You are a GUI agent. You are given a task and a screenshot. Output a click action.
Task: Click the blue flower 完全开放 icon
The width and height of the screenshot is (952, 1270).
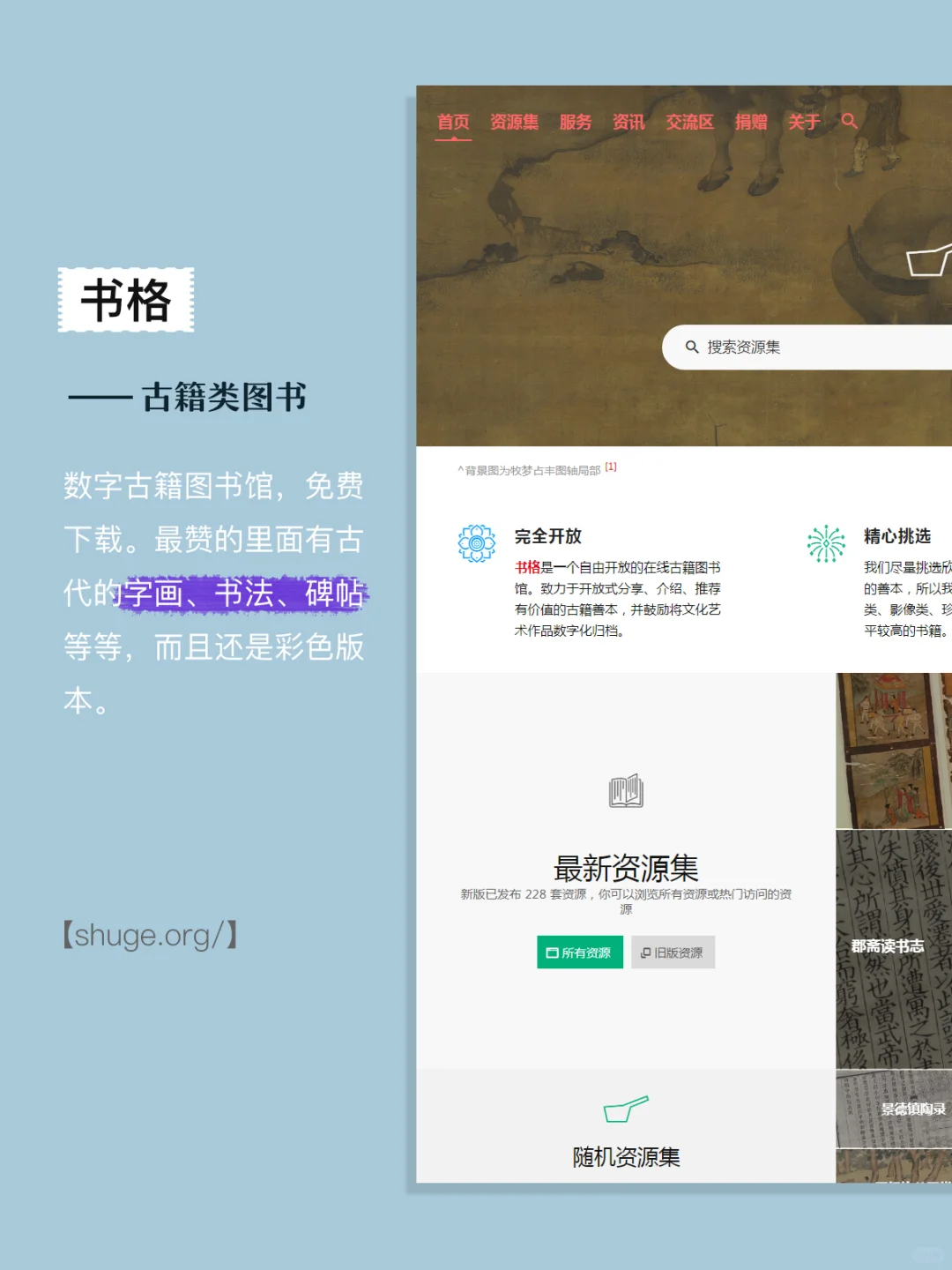coord(477,543)
